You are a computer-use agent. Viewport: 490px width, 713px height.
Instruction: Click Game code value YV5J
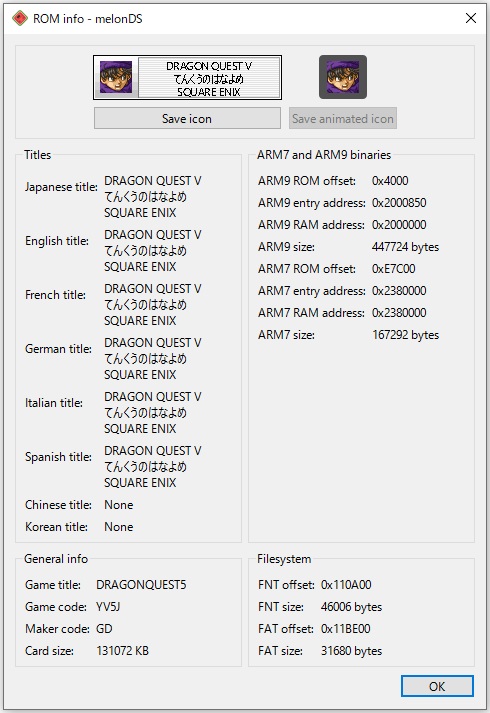(x=108, y=607)
